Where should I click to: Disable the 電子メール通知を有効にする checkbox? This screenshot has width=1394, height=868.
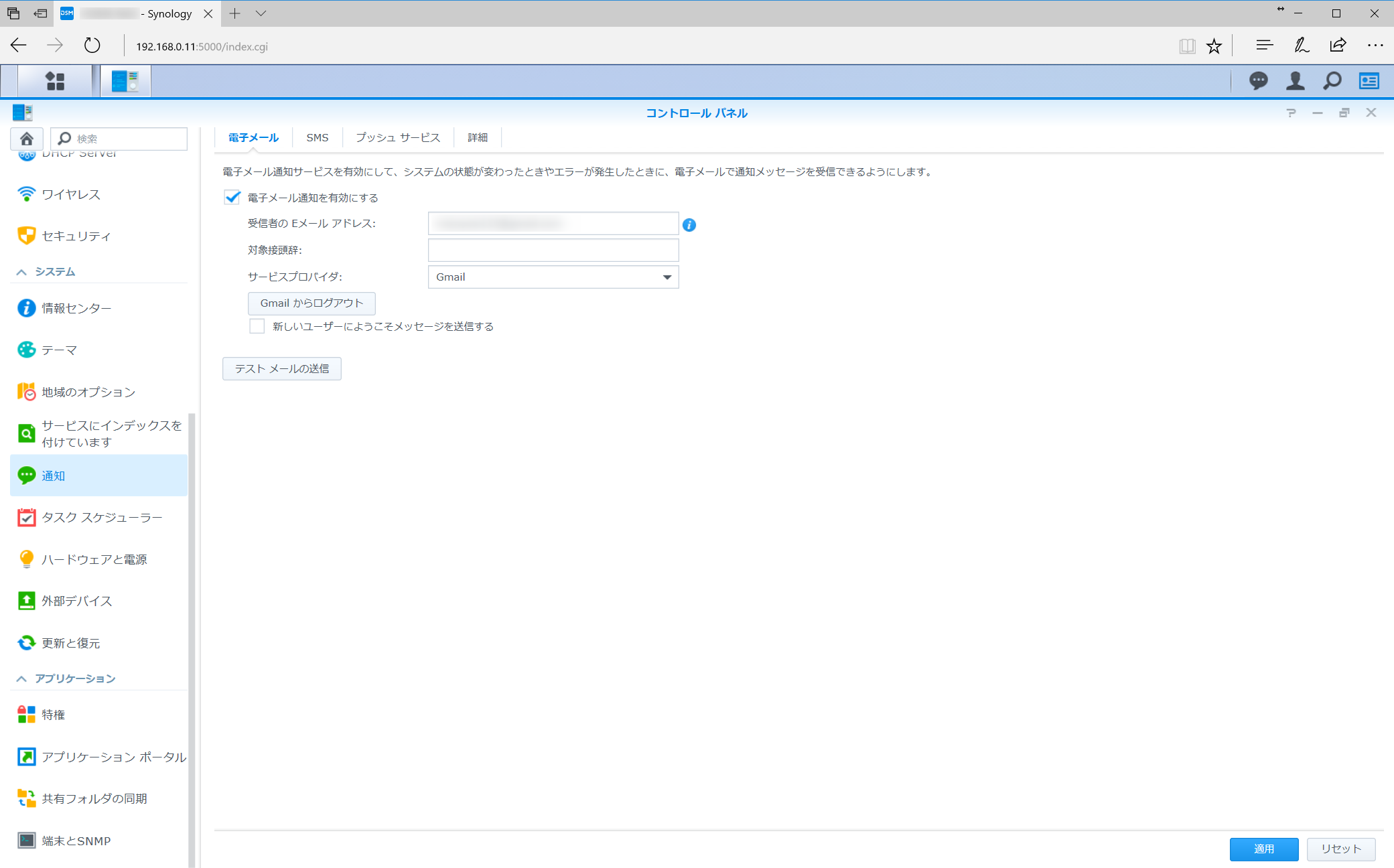232,198
